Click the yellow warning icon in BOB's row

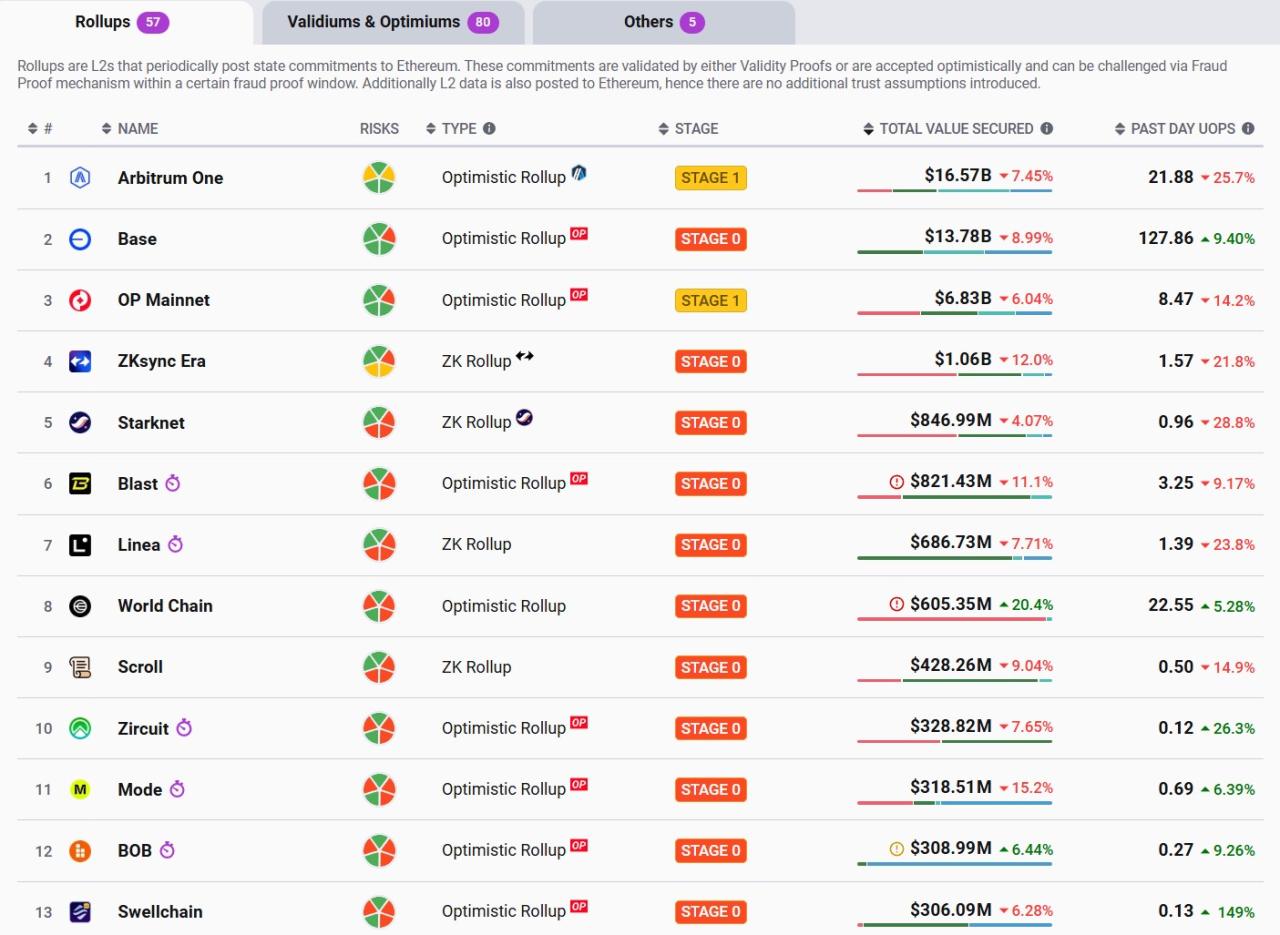896,849
